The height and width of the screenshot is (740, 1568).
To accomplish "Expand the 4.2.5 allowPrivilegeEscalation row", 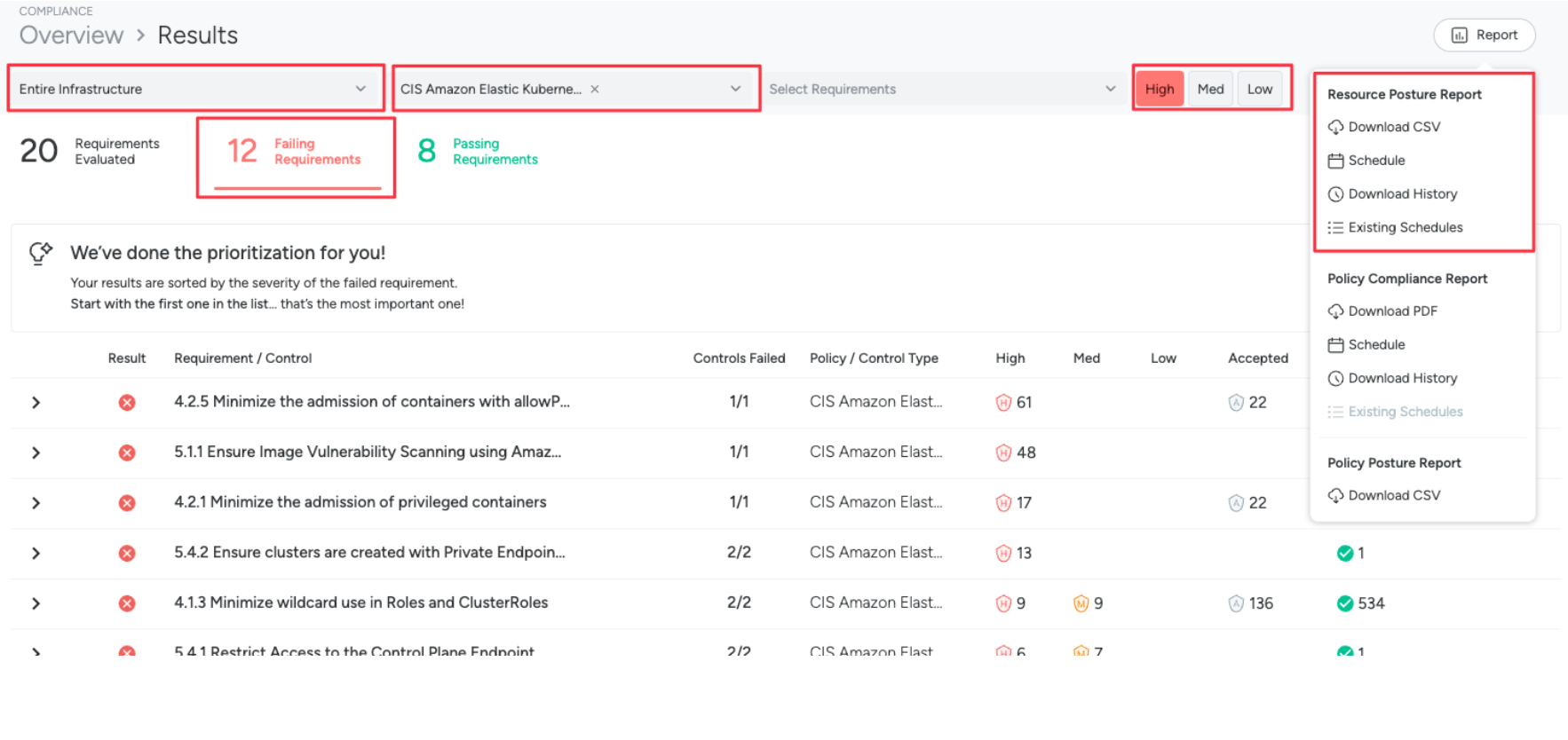I will coord(36,403).
